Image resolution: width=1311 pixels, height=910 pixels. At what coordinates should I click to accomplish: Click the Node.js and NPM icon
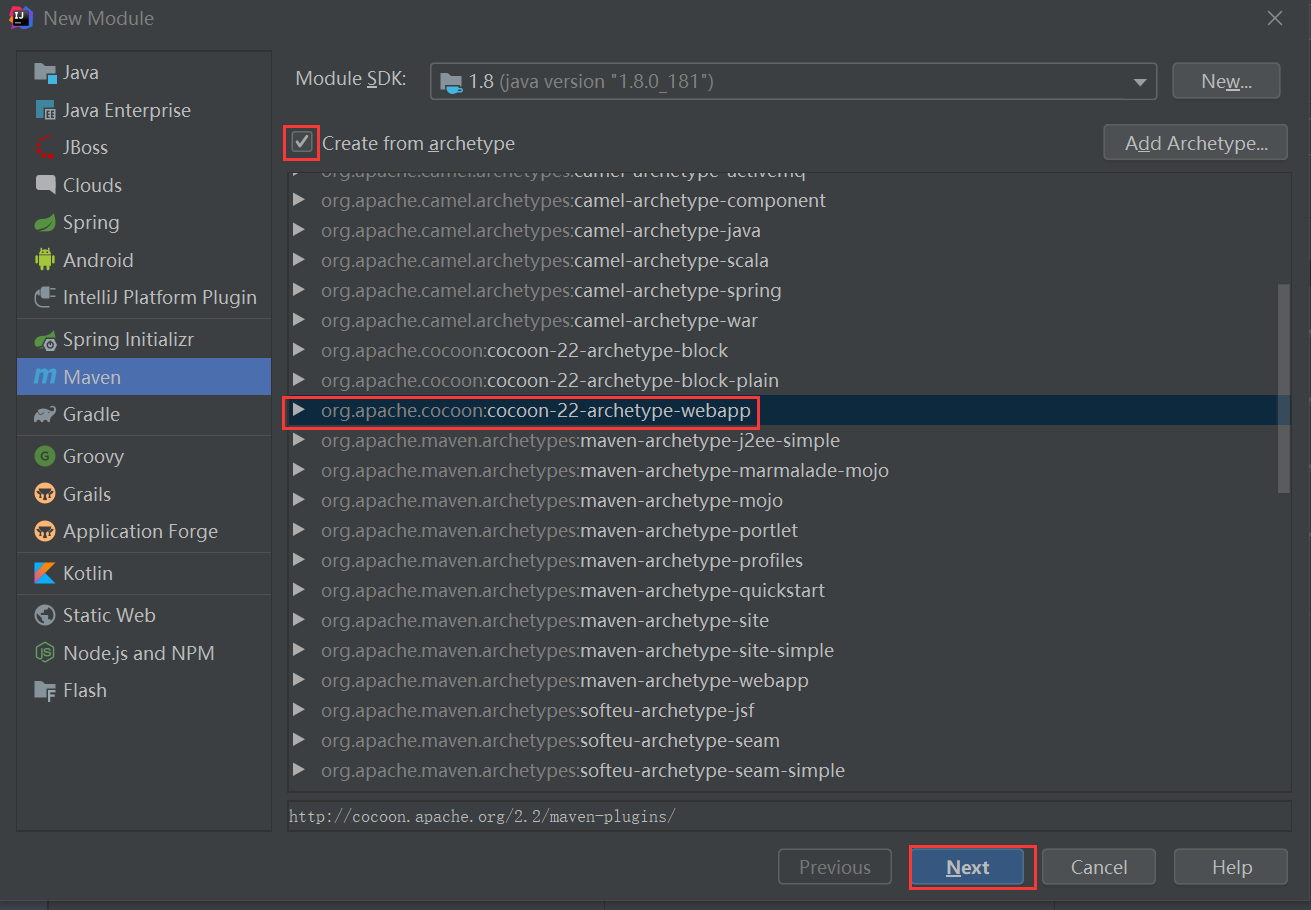45,653
